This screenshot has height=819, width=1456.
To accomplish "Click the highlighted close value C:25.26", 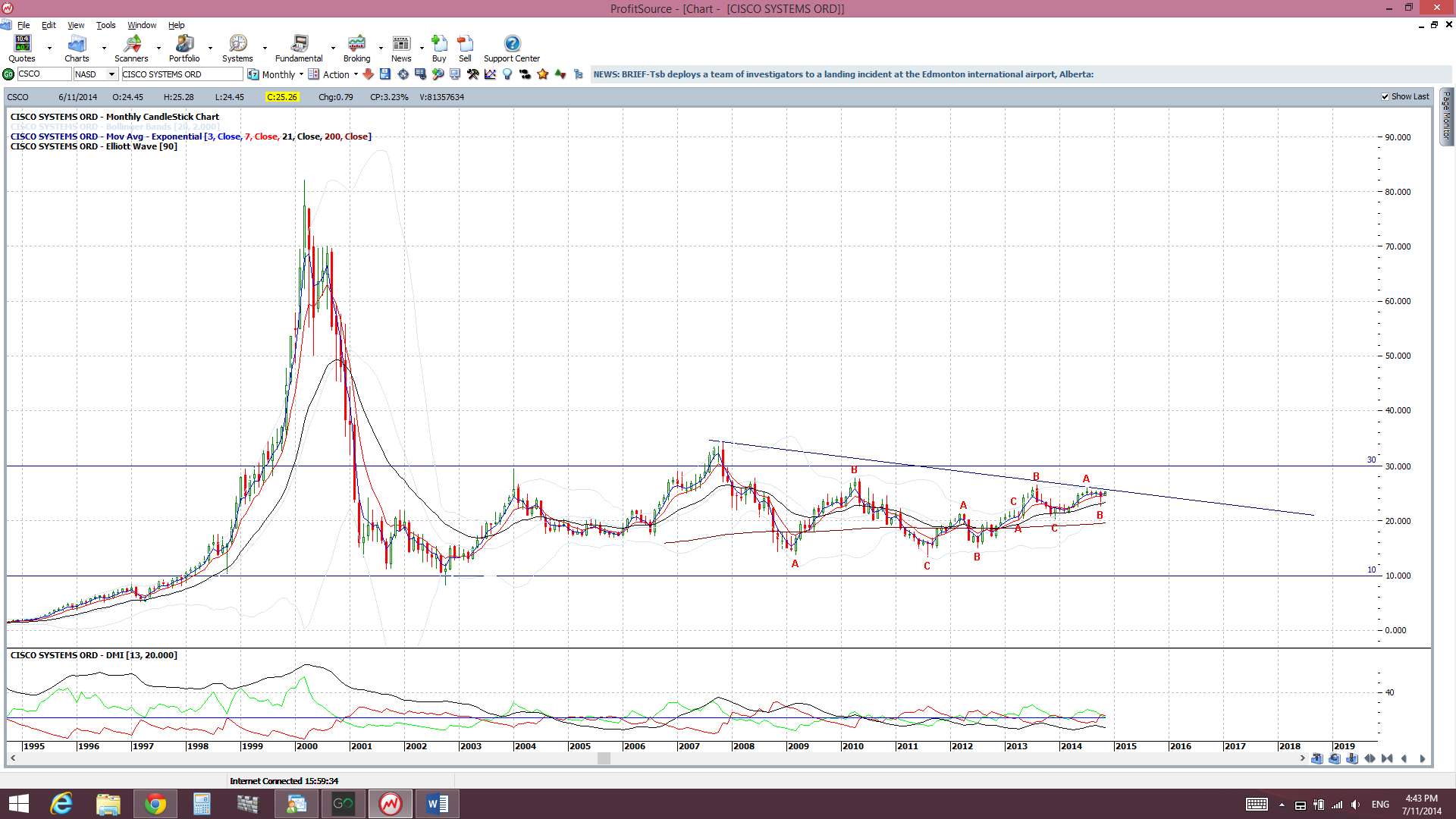I will pos(282,97).
